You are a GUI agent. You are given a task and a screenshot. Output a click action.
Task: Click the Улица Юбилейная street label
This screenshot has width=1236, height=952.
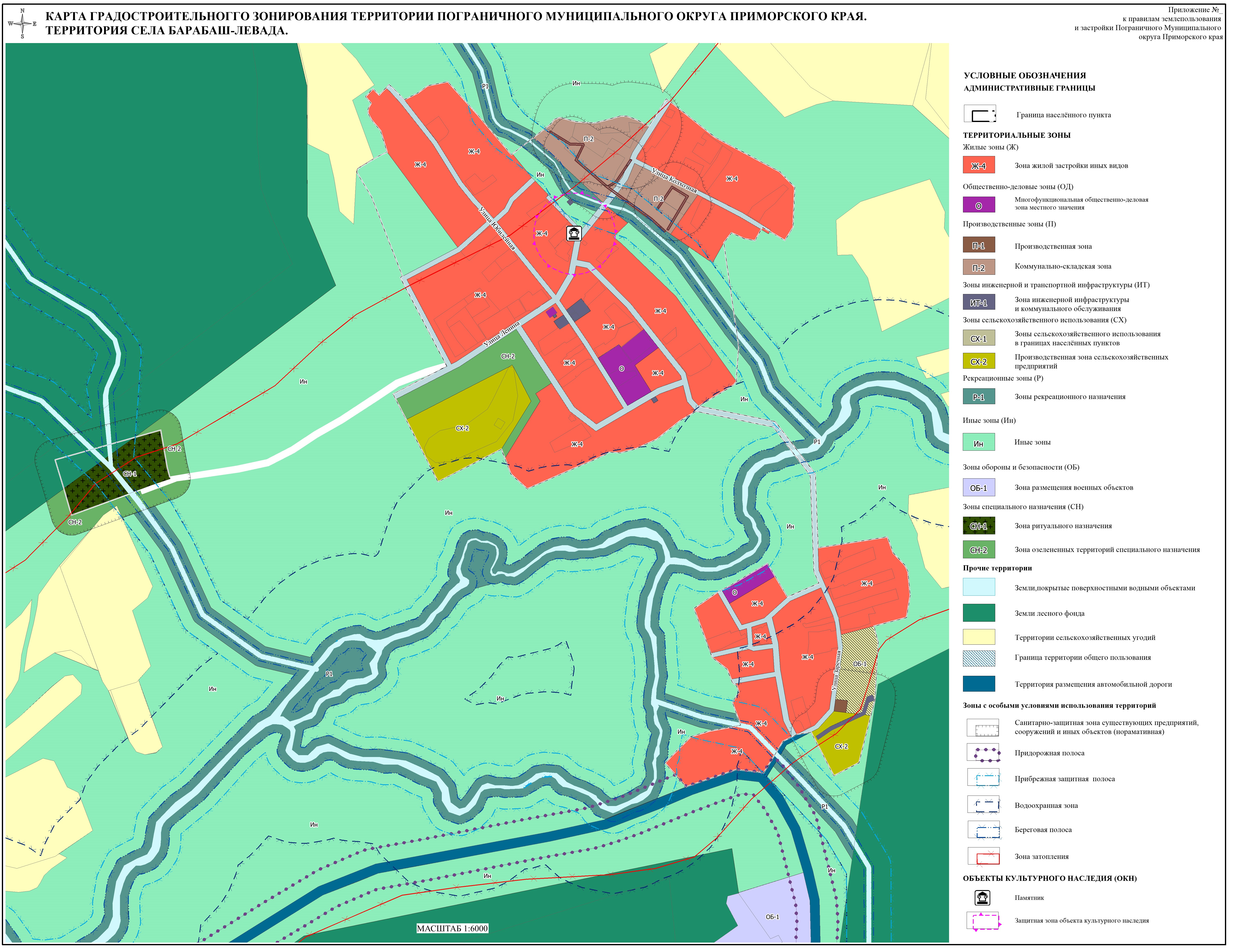[x=497, y=229]
